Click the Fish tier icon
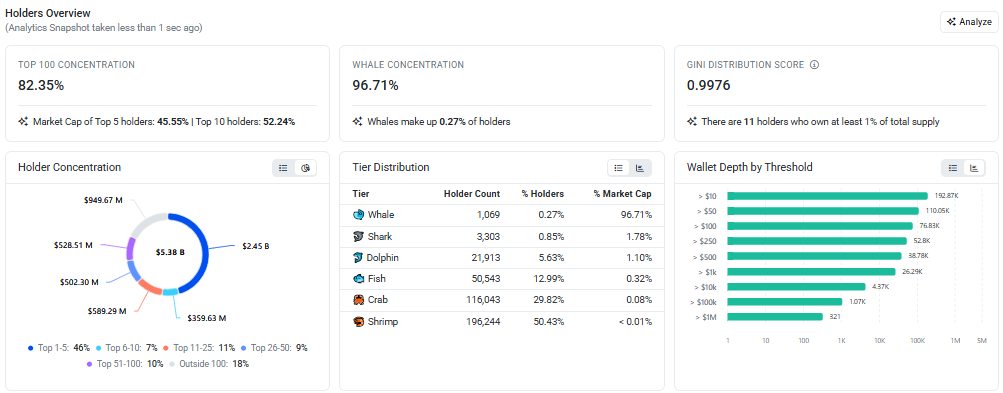 (x=358, y=278)
